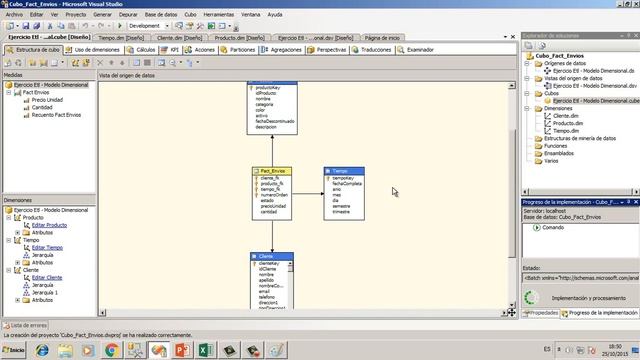
Task: Open the Lista de errores tab
Action: coord(25,325)
